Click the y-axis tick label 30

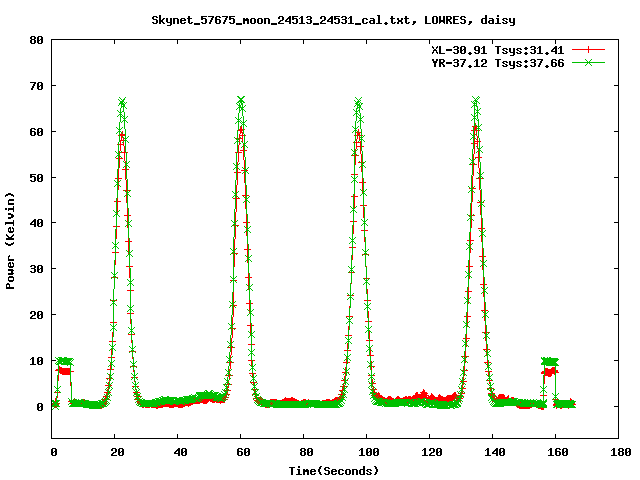37,269
